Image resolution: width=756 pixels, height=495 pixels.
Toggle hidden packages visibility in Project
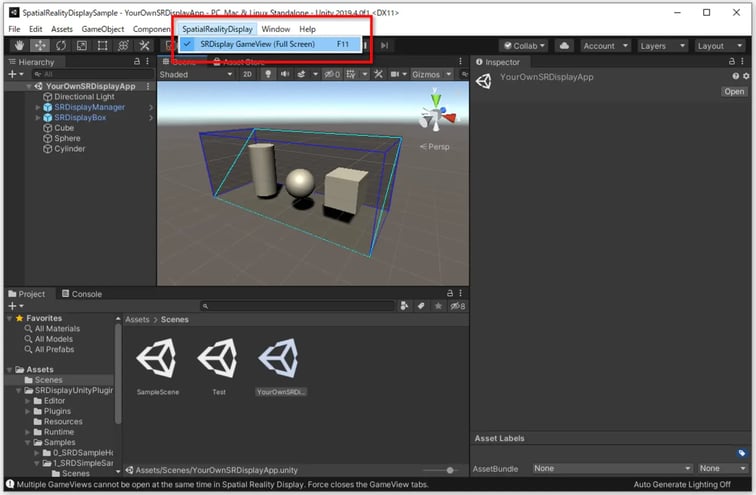coord(458,306)
